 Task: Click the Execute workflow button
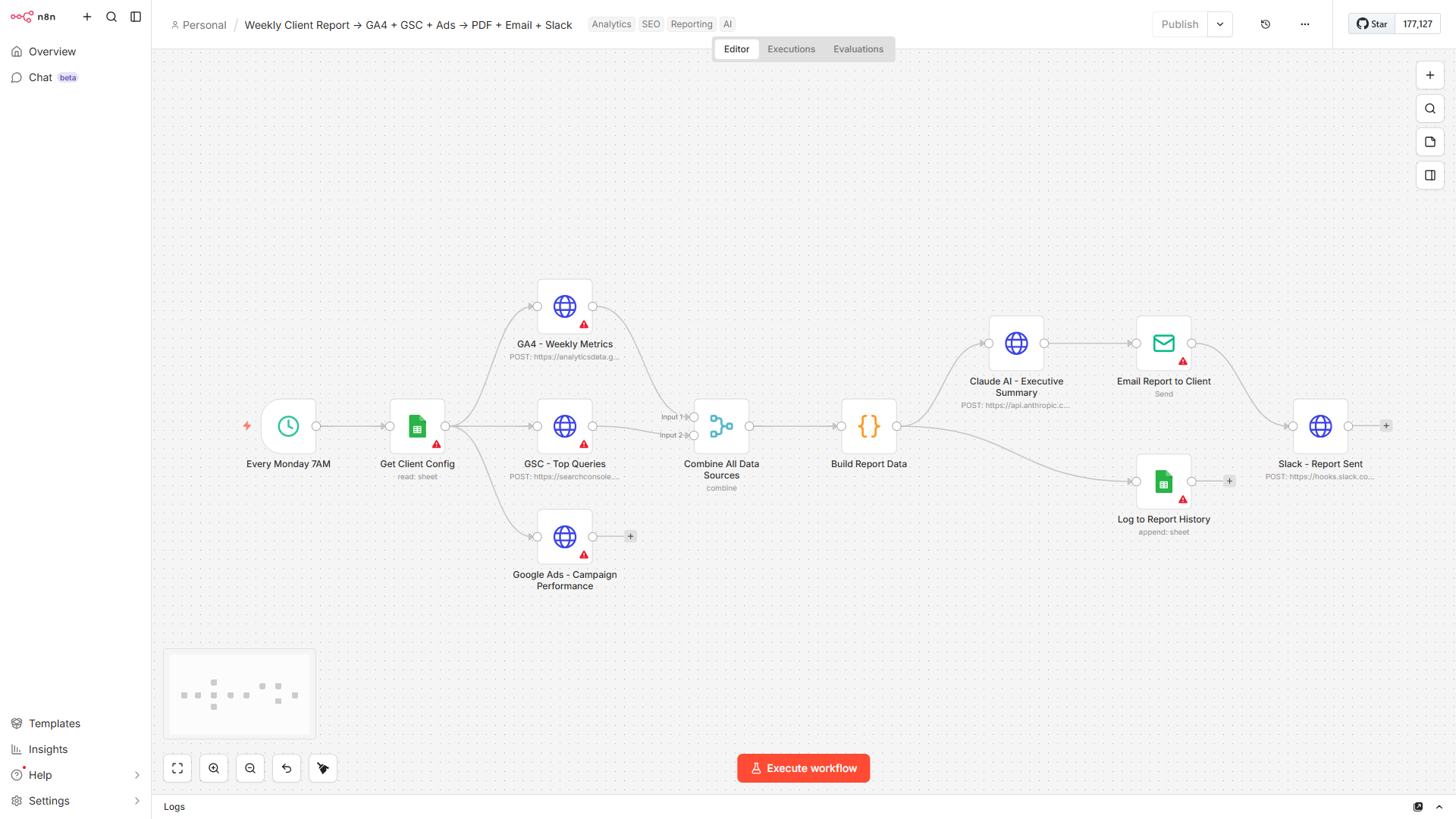(803, 767)
